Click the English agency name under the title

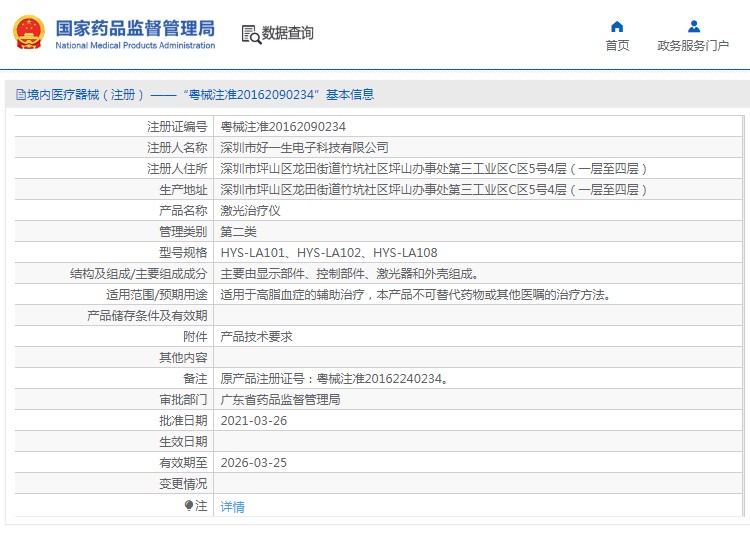135,46
